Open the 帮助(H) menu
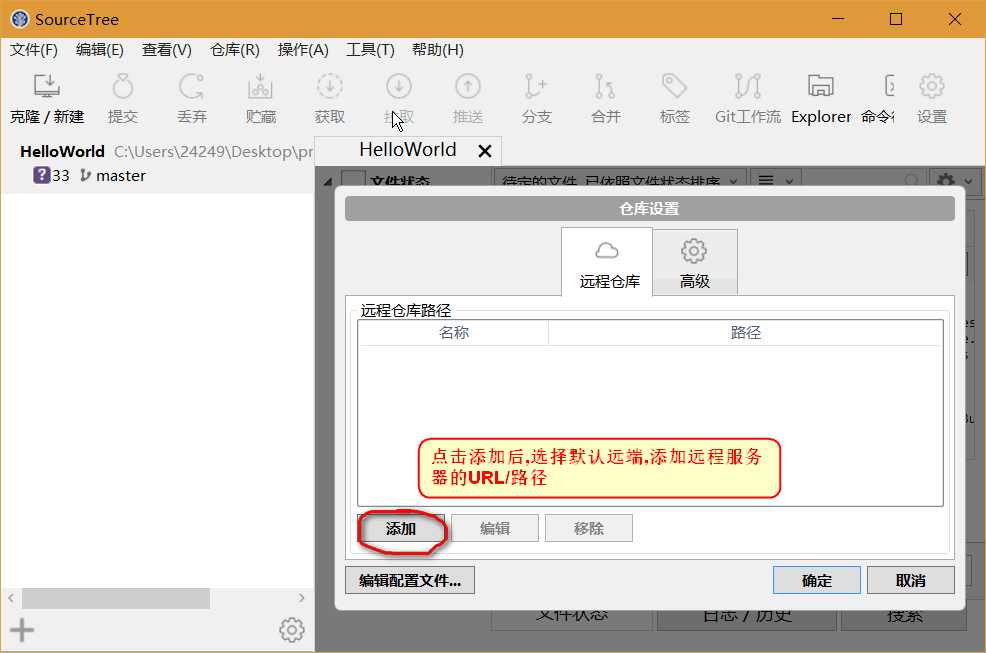 pyautogui.click(x=438, y=50)
